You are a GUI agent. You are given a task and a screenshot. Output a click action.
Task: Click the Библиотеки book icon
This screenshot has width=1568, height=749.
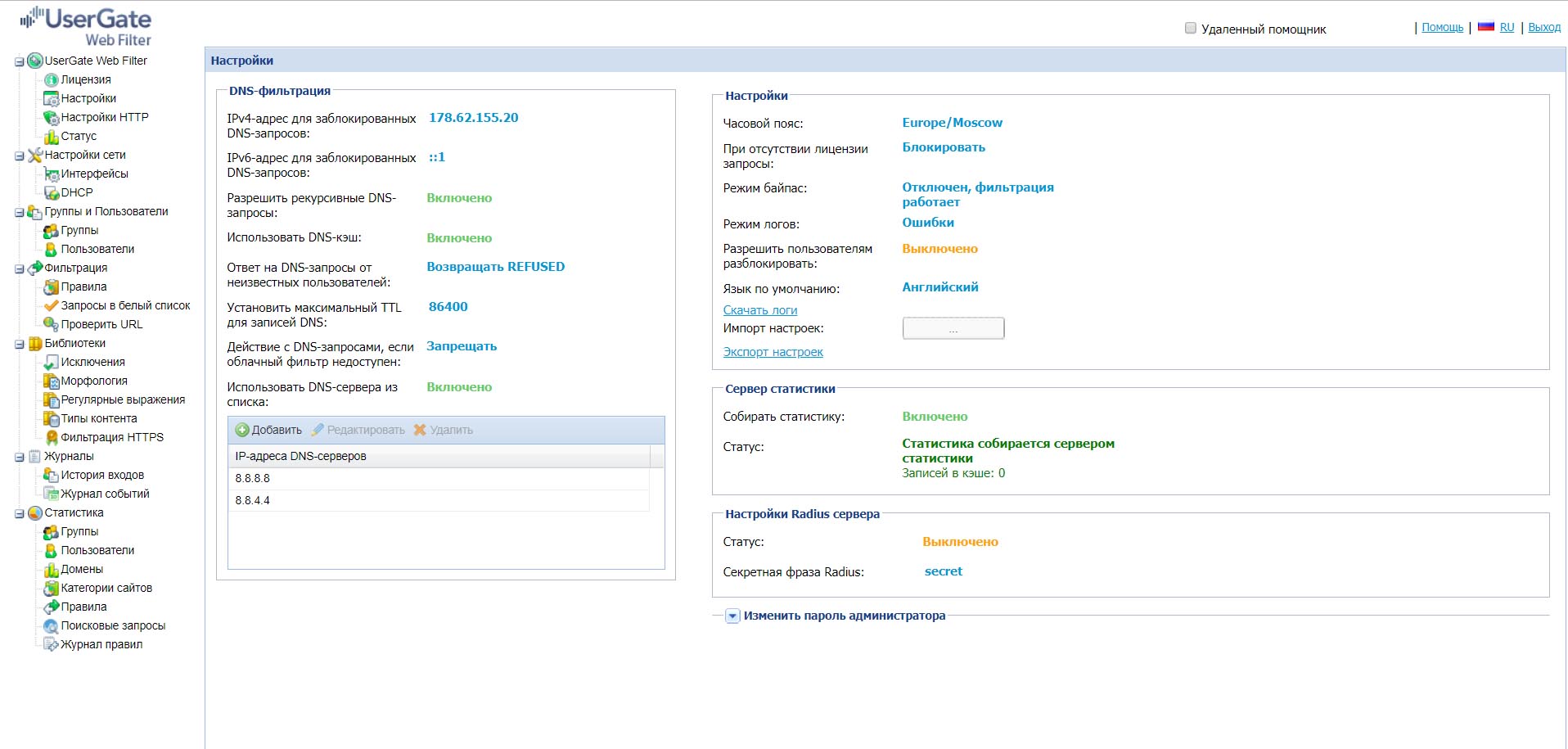35,343
